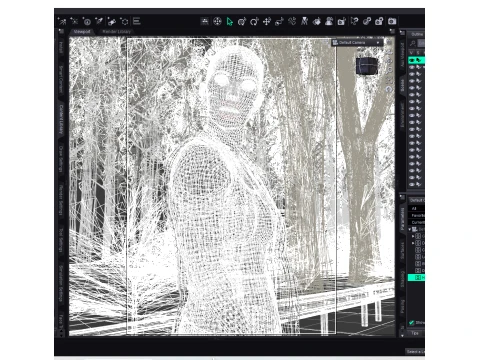Viewport: 480px width, 360px height.
Task: Open the Content Library side tab
Action: coord(61,119)
